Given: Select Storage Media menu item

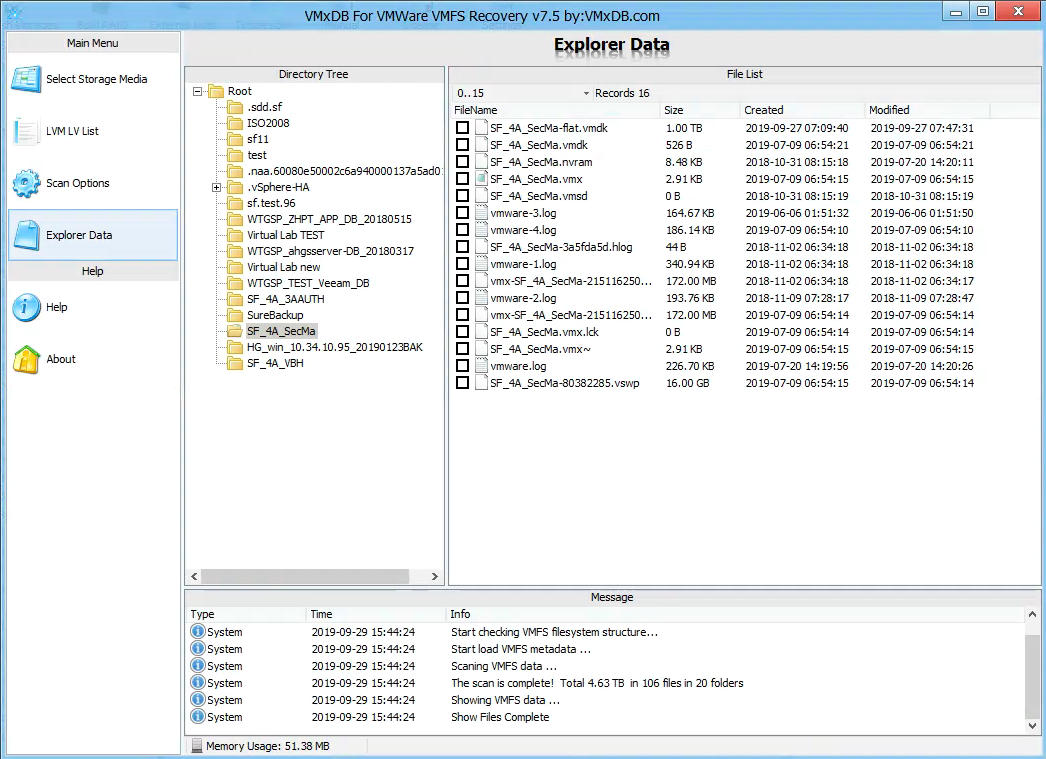Looking at the screenshot, I should (93, 79).
